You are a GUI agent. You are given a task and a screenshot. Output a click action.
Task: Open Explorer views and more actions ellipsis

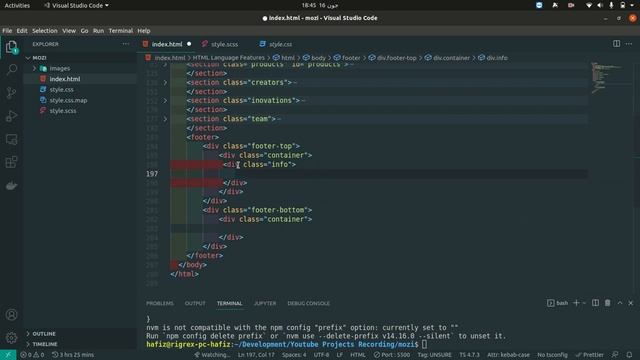click(x=126, y=44)
